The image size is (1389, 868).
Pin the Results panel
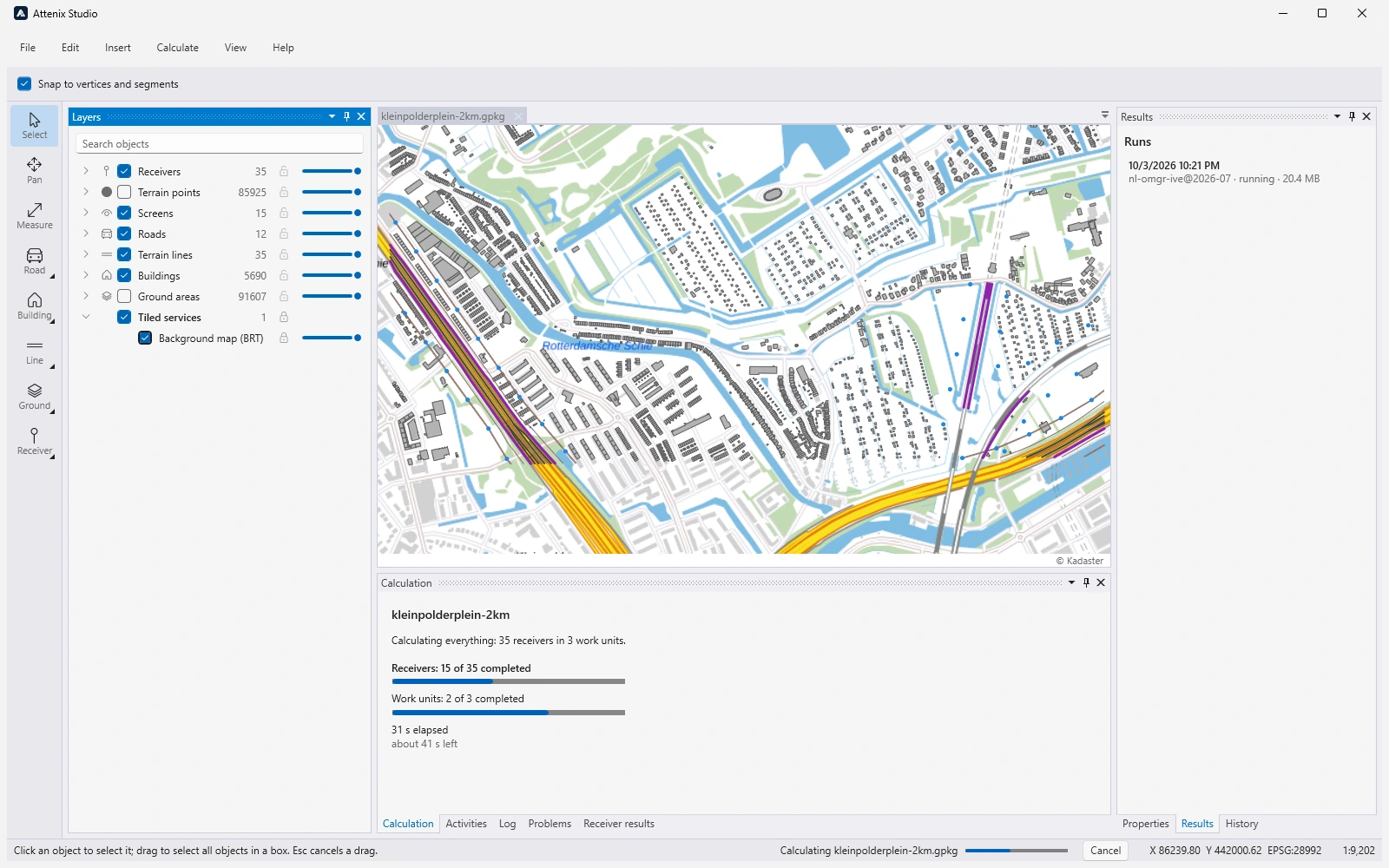point(1352,116)
